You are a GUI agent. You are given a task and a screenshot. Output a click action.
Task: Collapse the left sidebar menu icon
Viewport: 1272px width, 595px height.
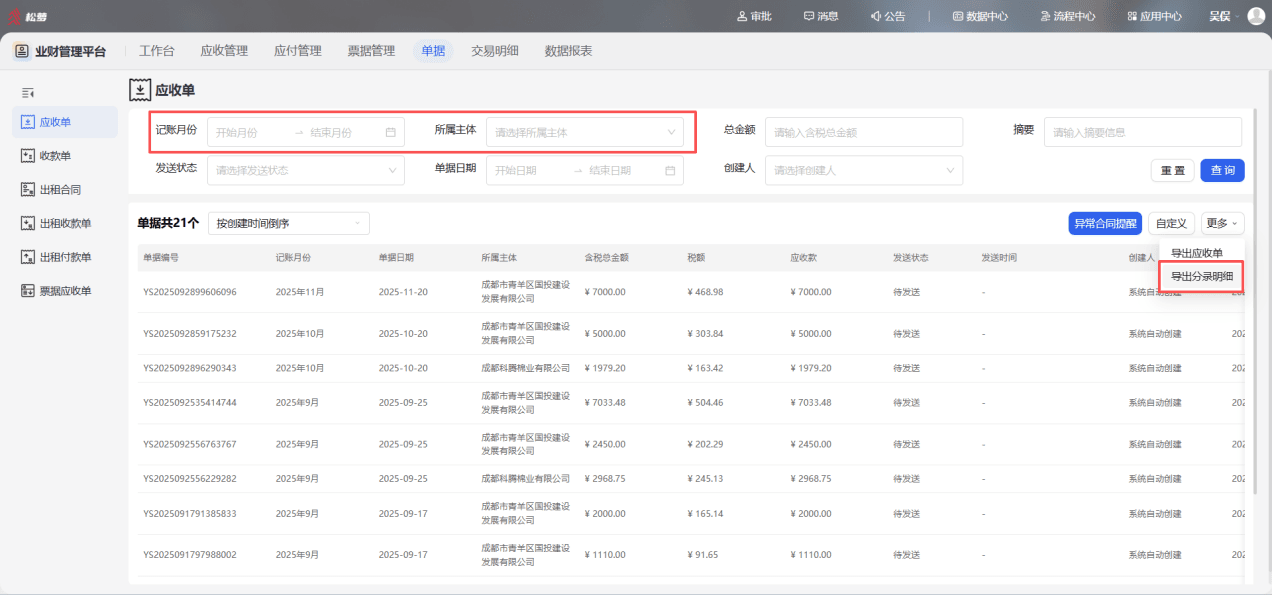pos(28,93)
